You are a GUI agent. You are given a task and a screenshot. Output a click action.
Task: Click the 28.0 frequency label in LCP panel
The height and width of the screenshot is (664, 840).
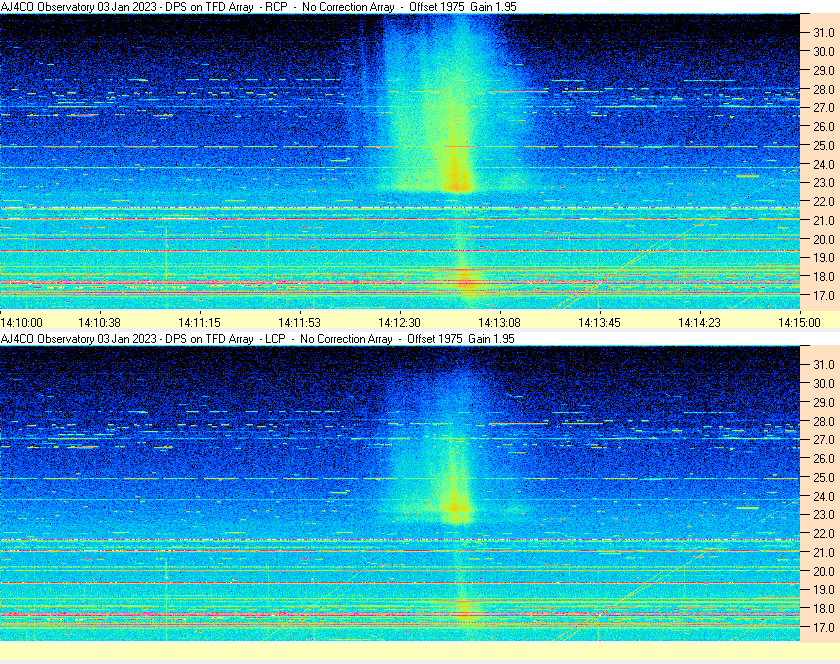coord(824,421)
